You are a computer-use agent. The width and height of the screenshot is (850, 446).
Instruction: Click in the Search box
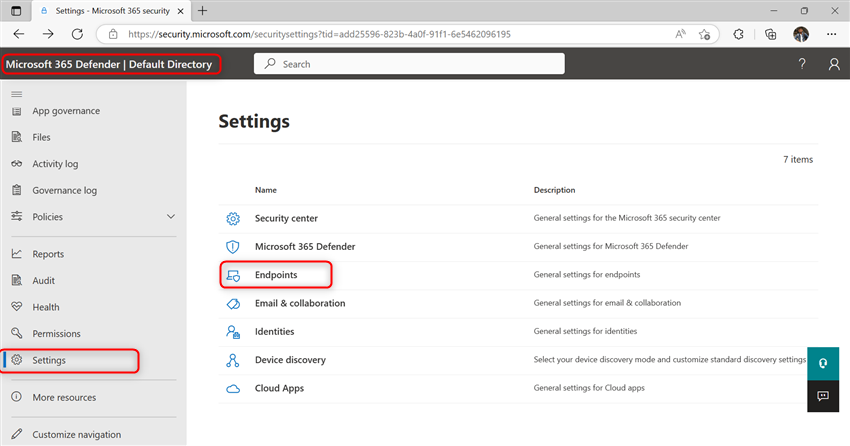[x=409, y=64]
